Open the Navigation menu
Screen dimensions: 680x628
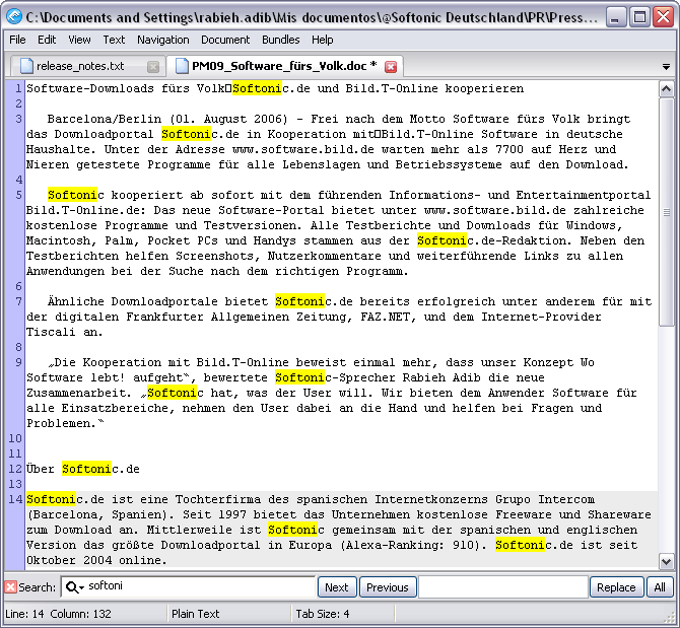pos(163,40)
